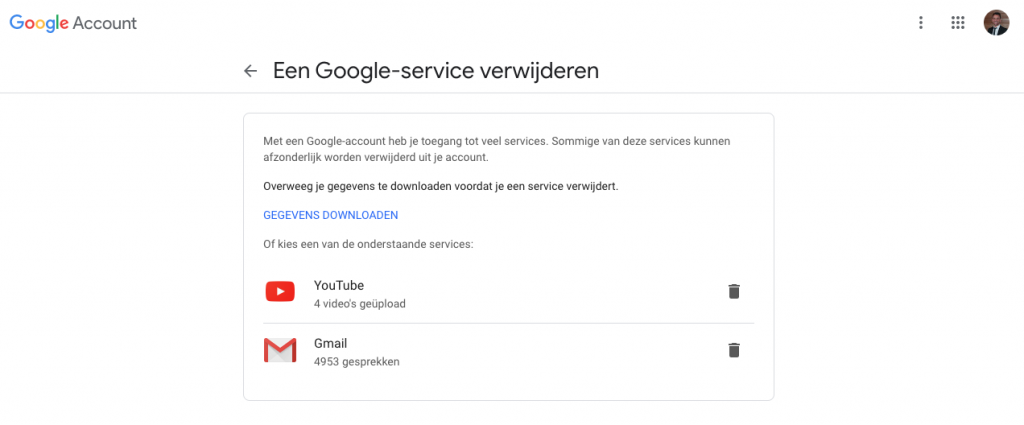Click the '4 video's geüpload' subtitle
This screenshot has height=425, width=1024.
point(360,304)
